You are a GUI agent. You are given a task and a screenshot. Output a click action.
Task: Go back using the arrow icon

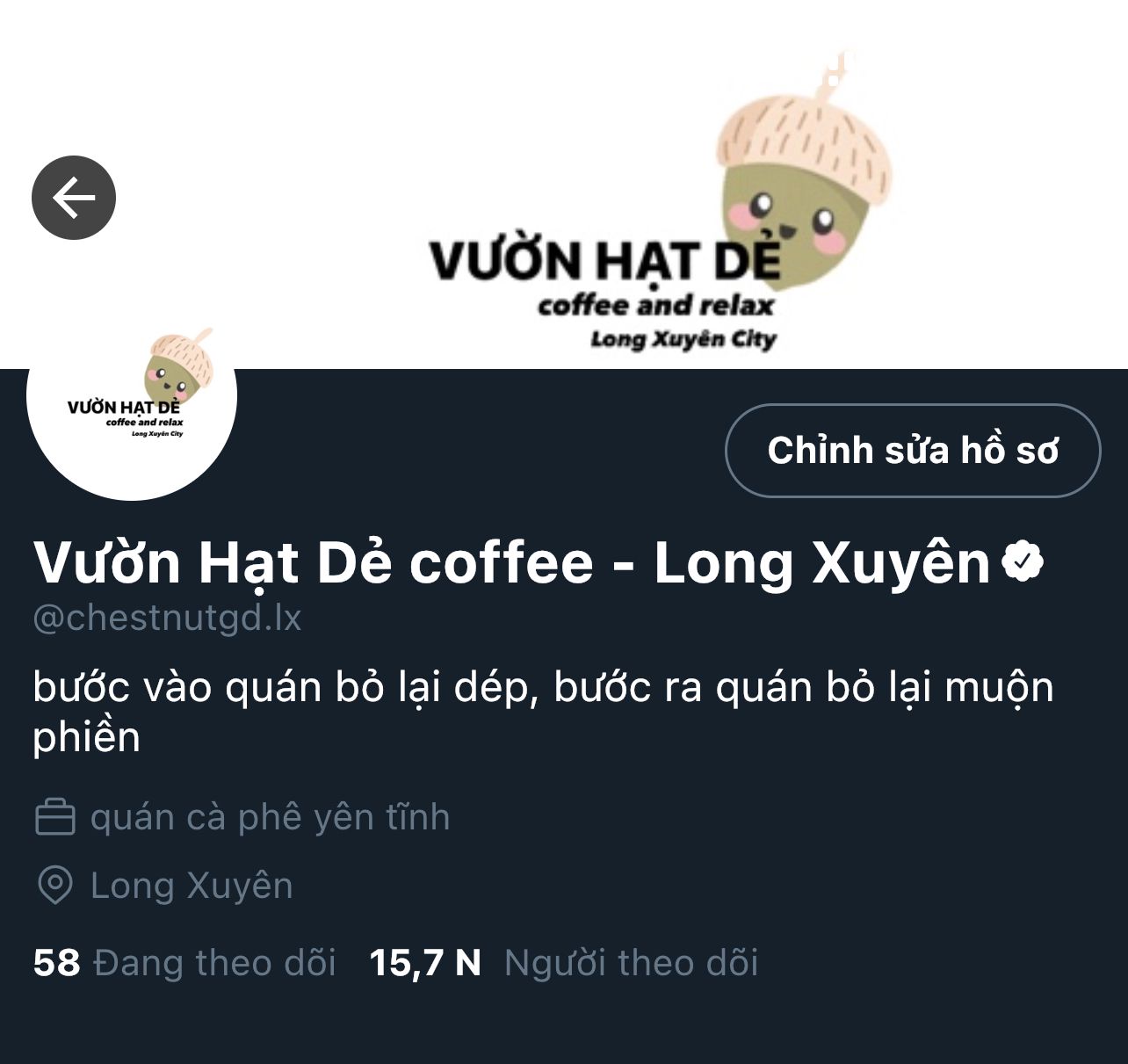[74, 198]
